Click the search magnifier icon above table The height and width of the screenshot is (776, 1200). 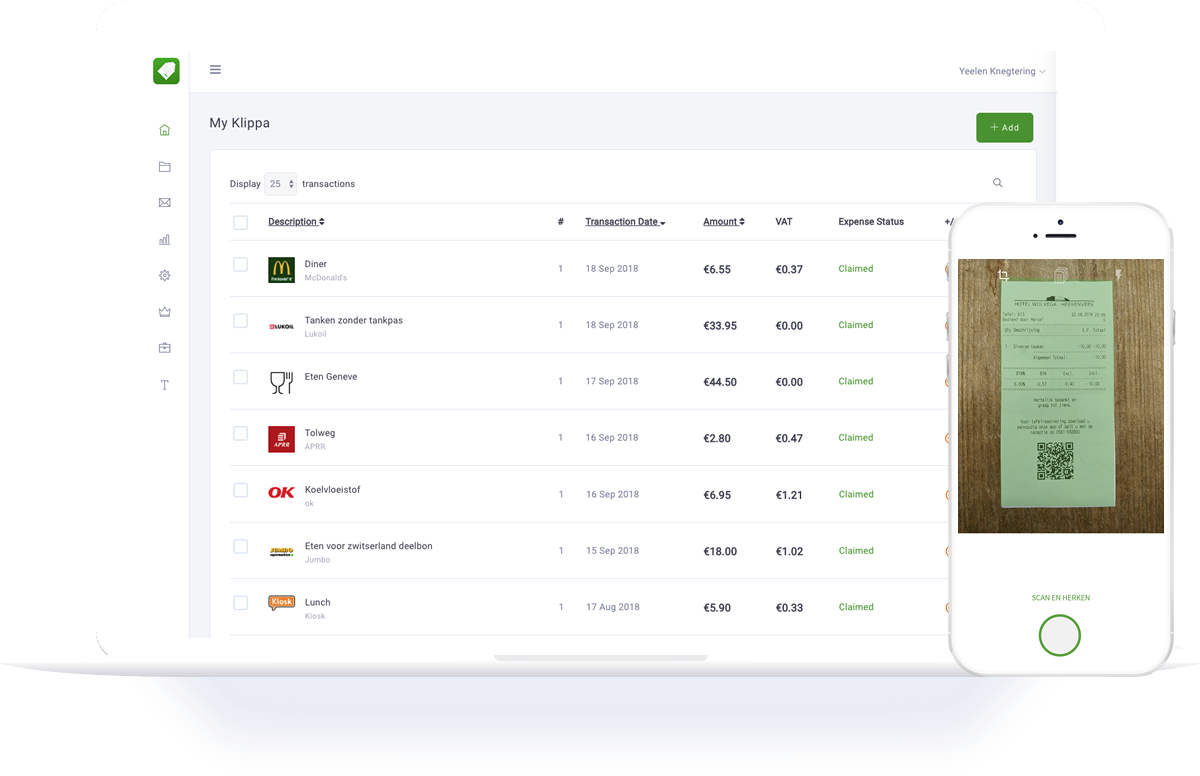point(997,183)
